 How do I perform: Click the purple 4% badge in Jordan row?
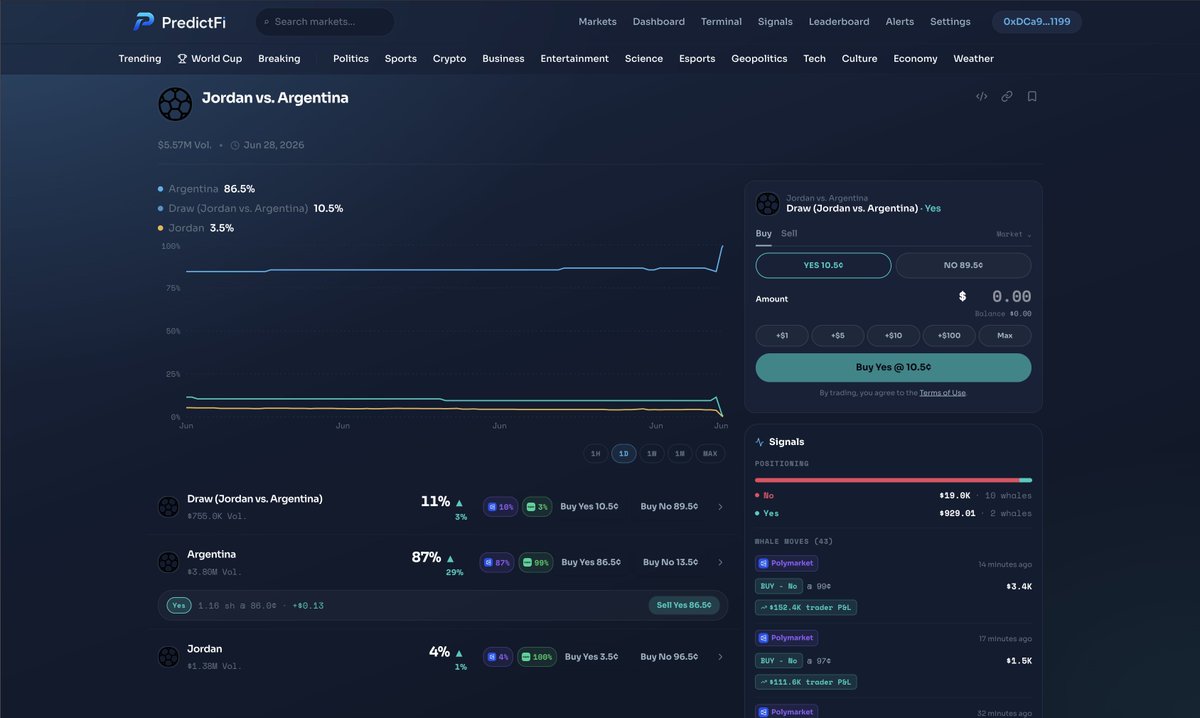click(x=498, y=657)
